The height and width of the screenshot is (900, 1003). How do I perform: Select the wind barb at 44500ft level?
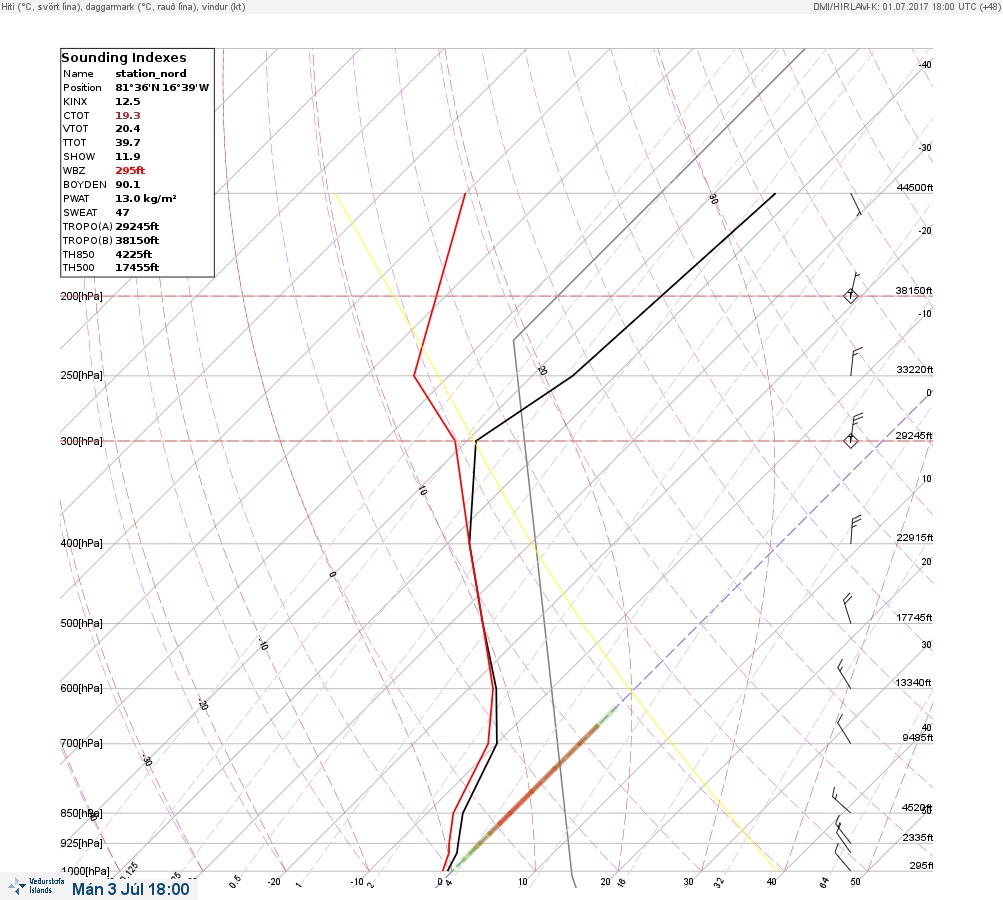[x=857, y=205]
